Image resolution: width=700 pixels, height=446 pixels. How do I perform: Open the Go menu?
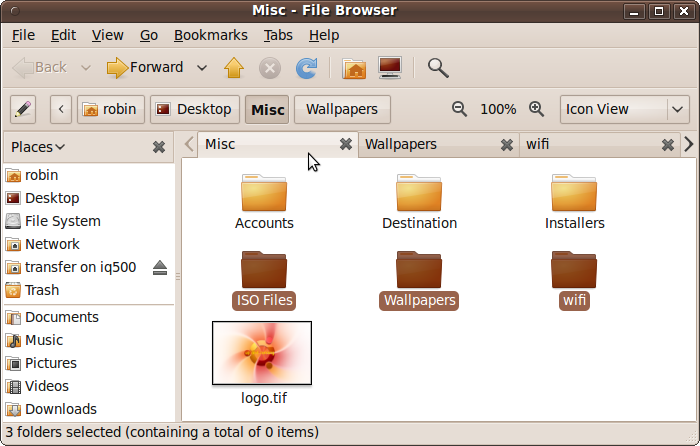[x=149, y=35]
